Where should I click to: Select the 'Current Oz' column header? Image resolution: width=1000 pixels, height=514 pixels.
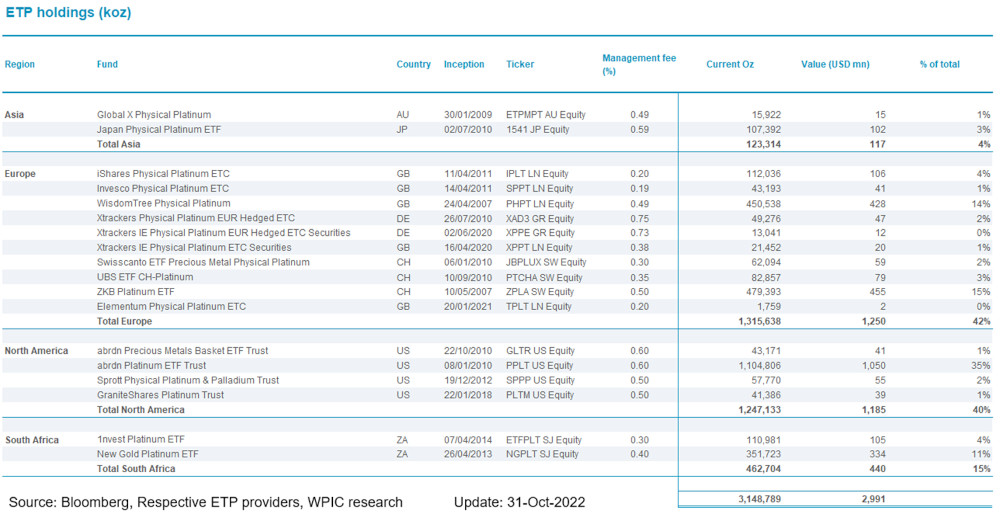(730, 64)
